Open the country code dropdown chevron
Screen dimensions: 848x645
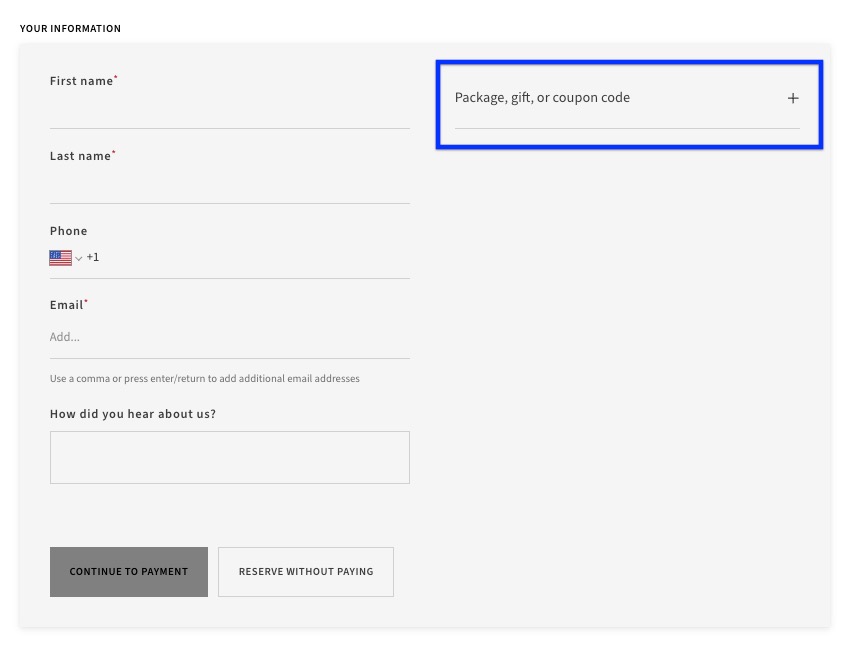coord(78,258)
